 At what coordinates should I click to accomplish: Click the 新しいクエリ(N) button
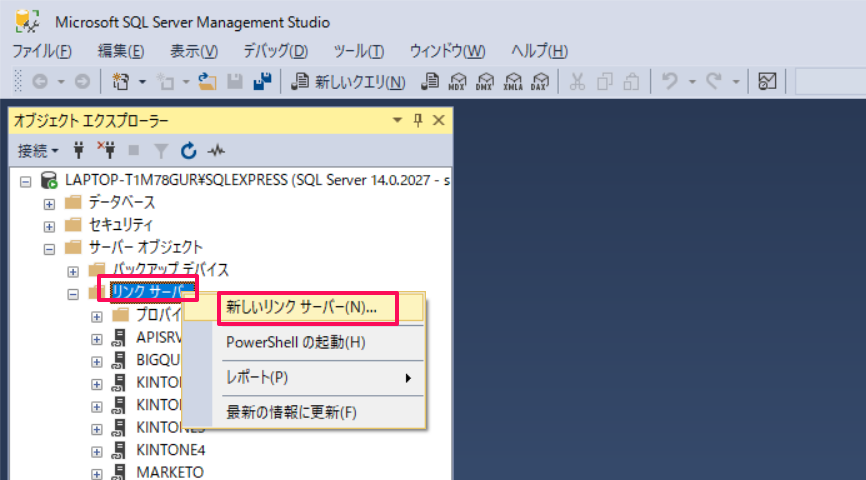(348, 82)
